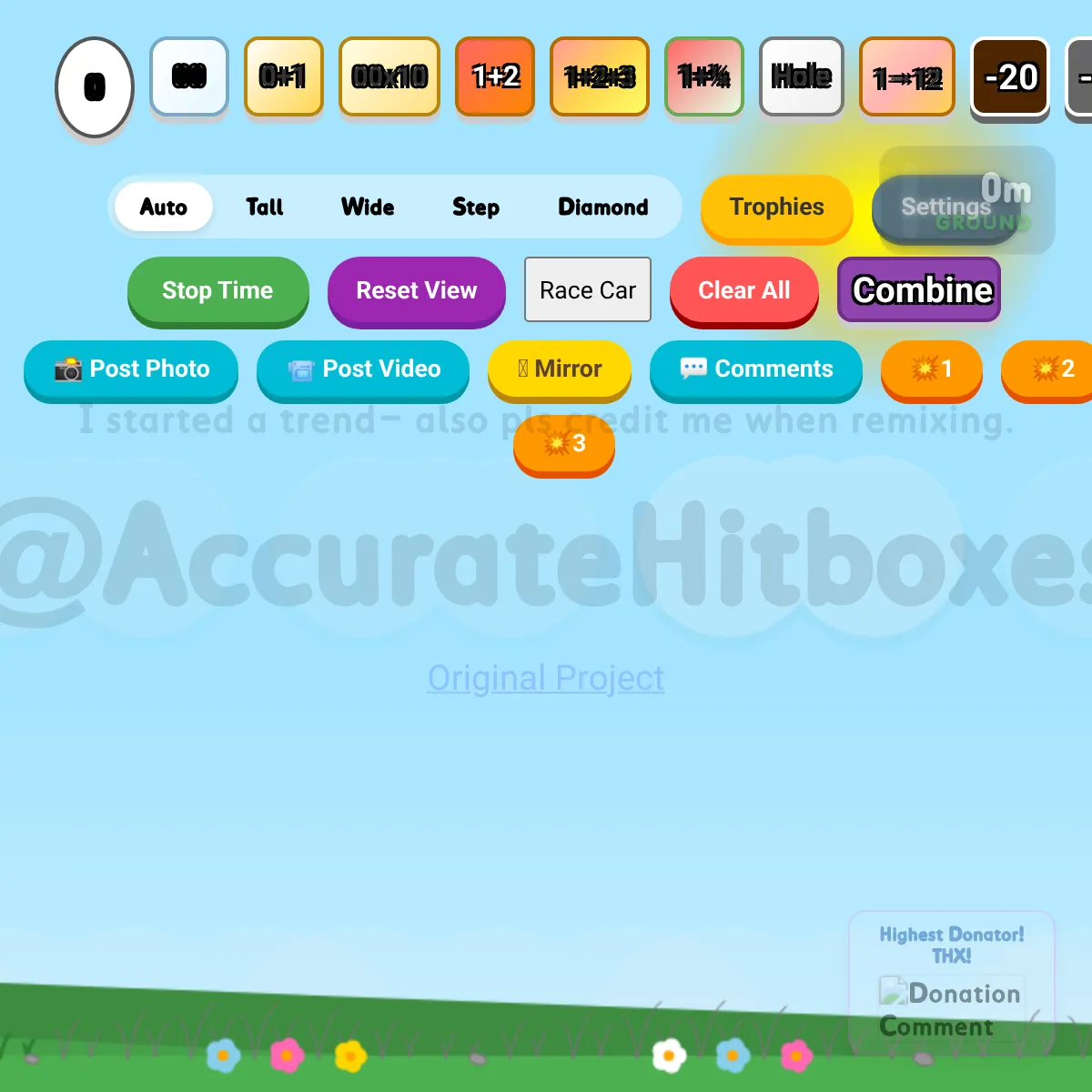The image size is (1092, 1092).
Task: Select the white egg "0" block
Action: pyautogui.click(x=95, y=86)
